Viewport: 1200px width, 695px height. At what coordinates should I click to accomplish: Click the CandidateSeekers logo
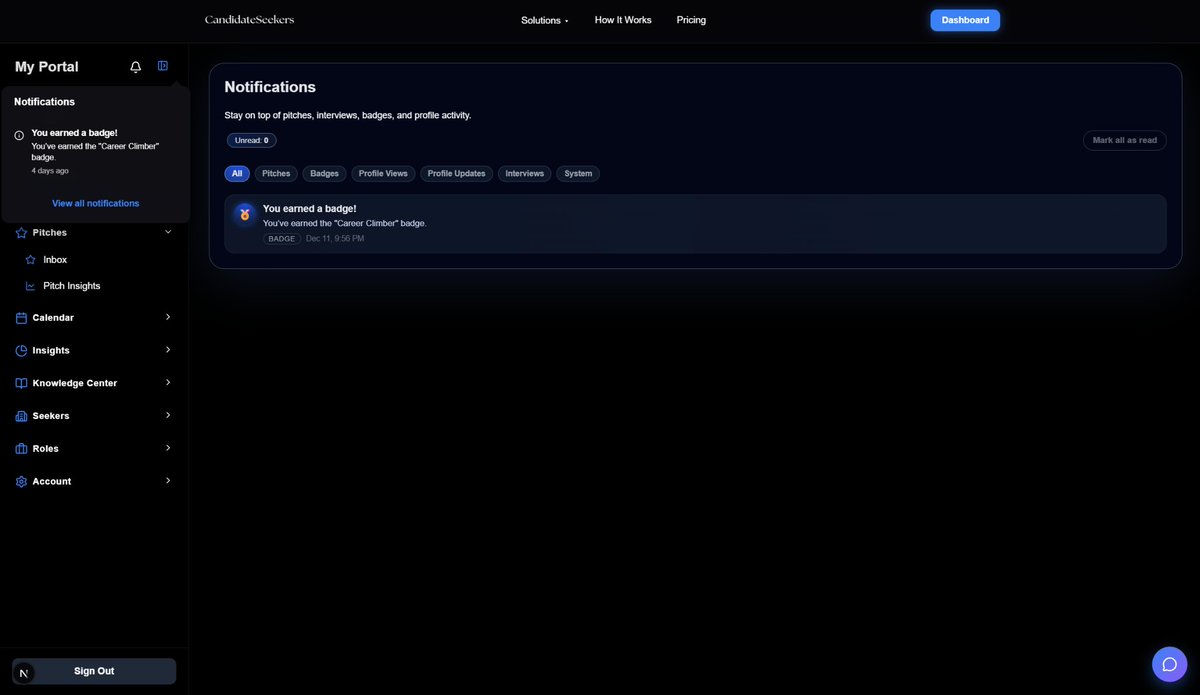(x=250, y=20)
